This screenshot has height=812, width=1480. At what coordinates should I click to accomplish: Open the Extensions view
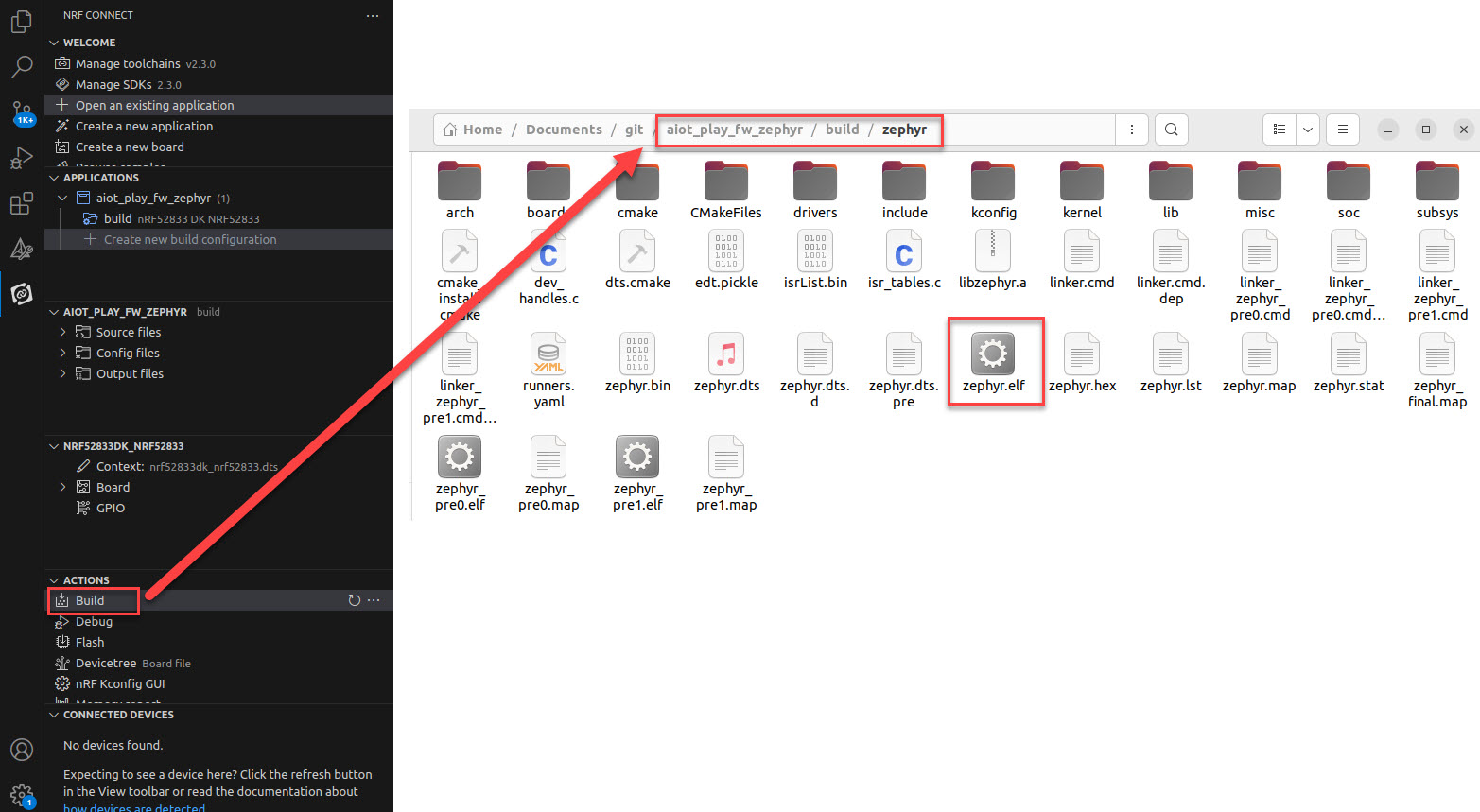pyautogui.click(x=21, y=203)
